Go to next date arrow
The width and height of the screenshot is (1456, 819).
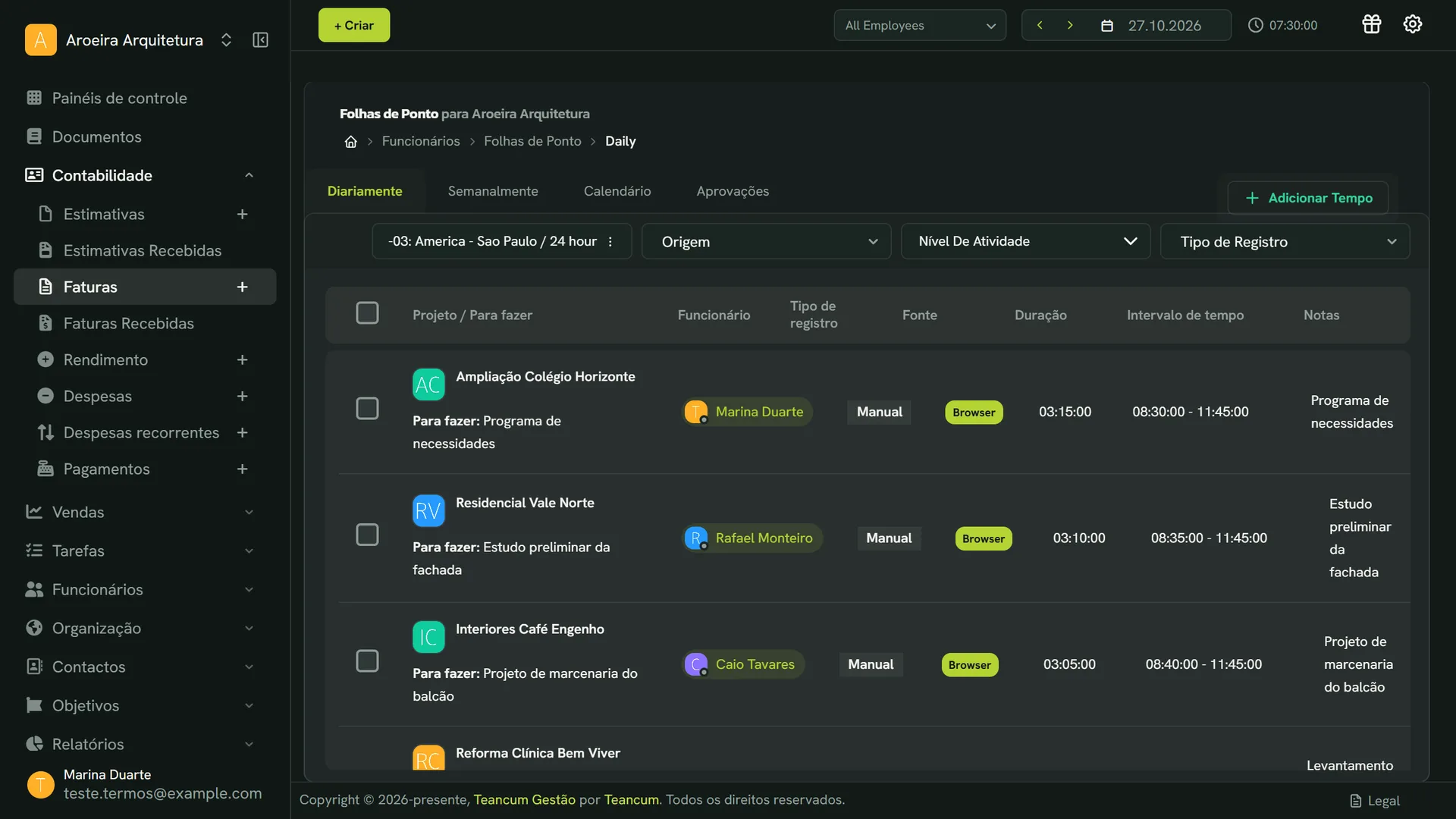(1070, 25)
